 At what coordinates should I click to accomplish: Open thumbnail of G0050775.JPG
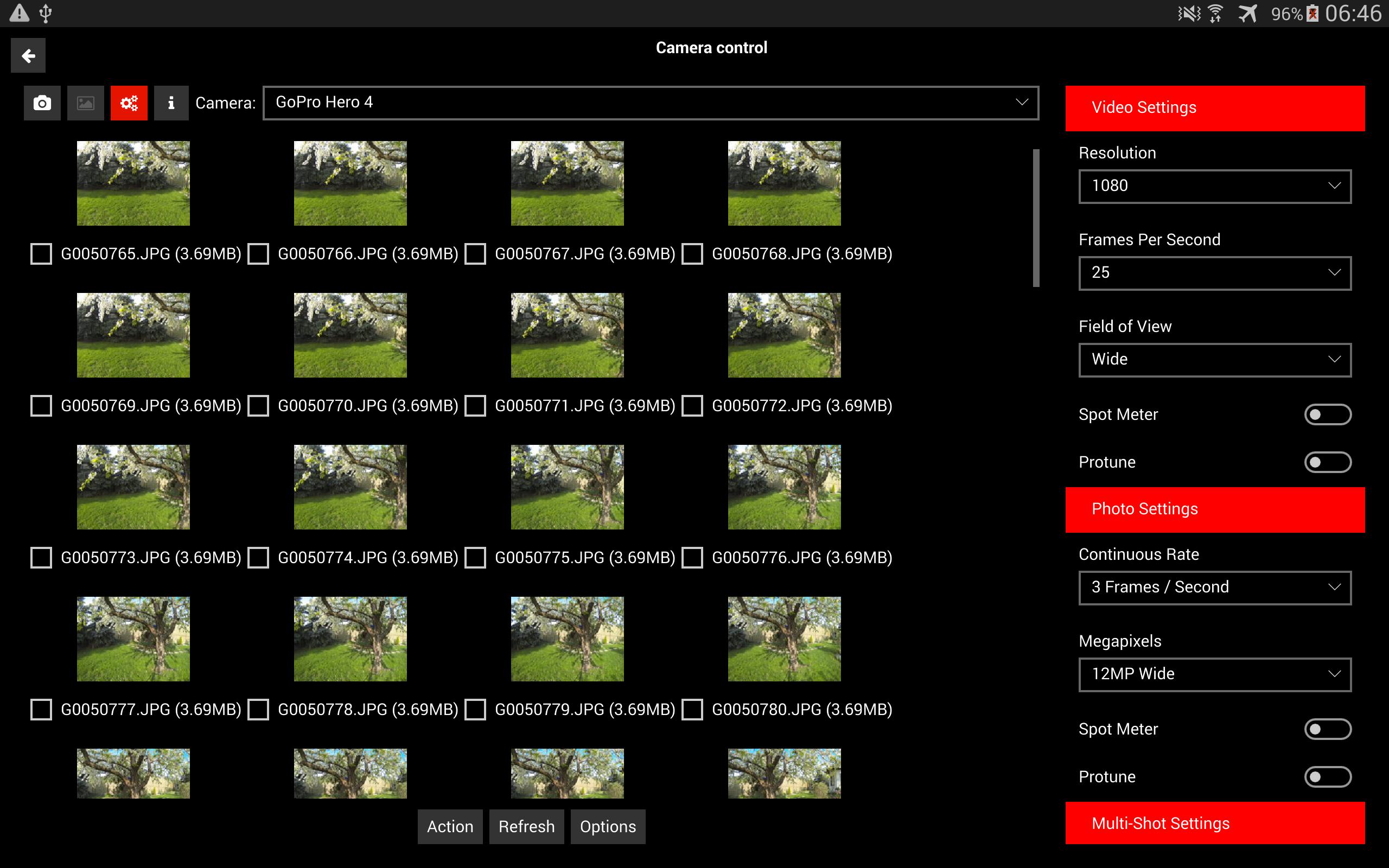point(567,487)
